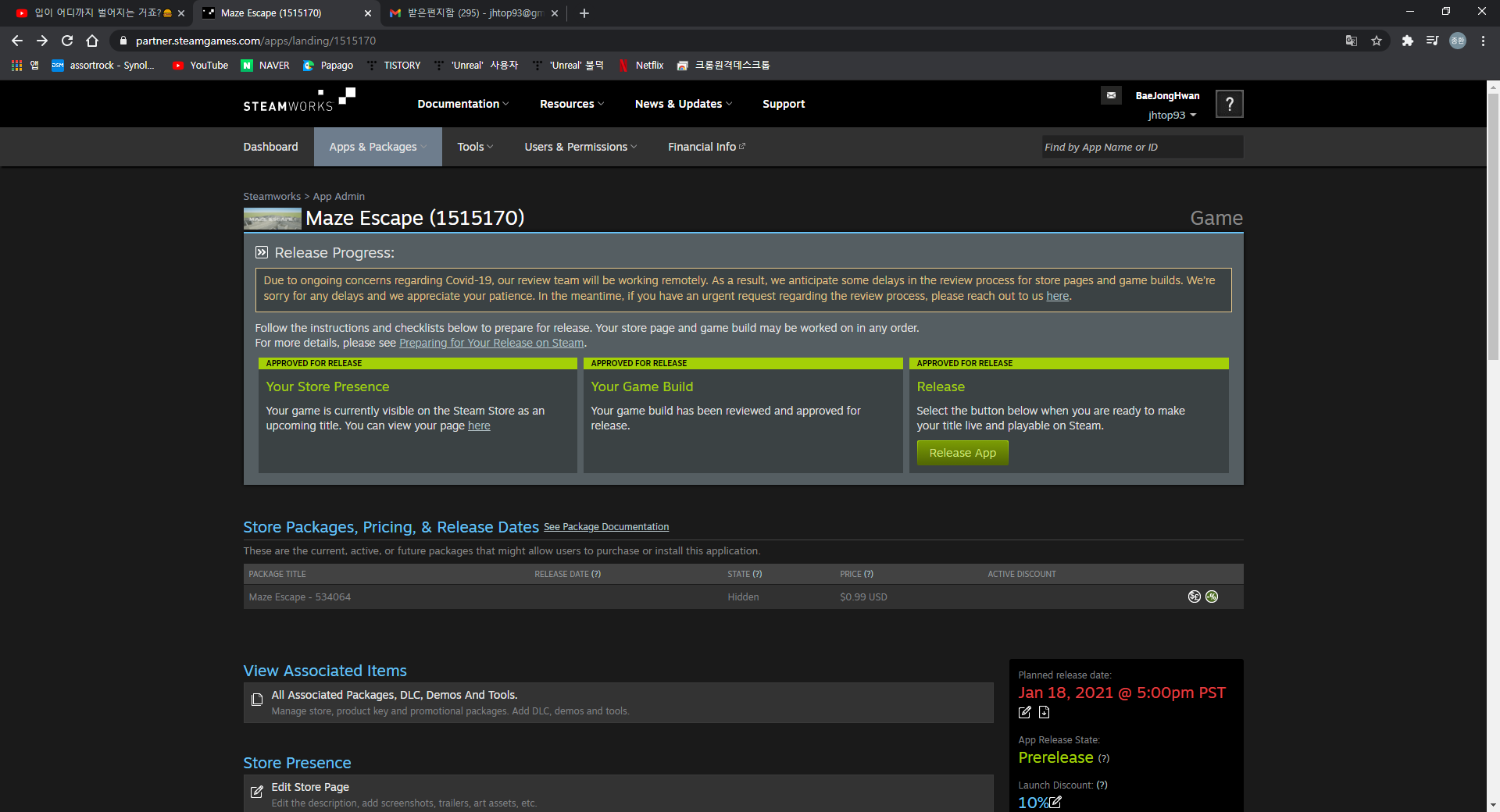Go to the browser home page icon
This screenshot has height=812, width=1500.
coord(92,41)
